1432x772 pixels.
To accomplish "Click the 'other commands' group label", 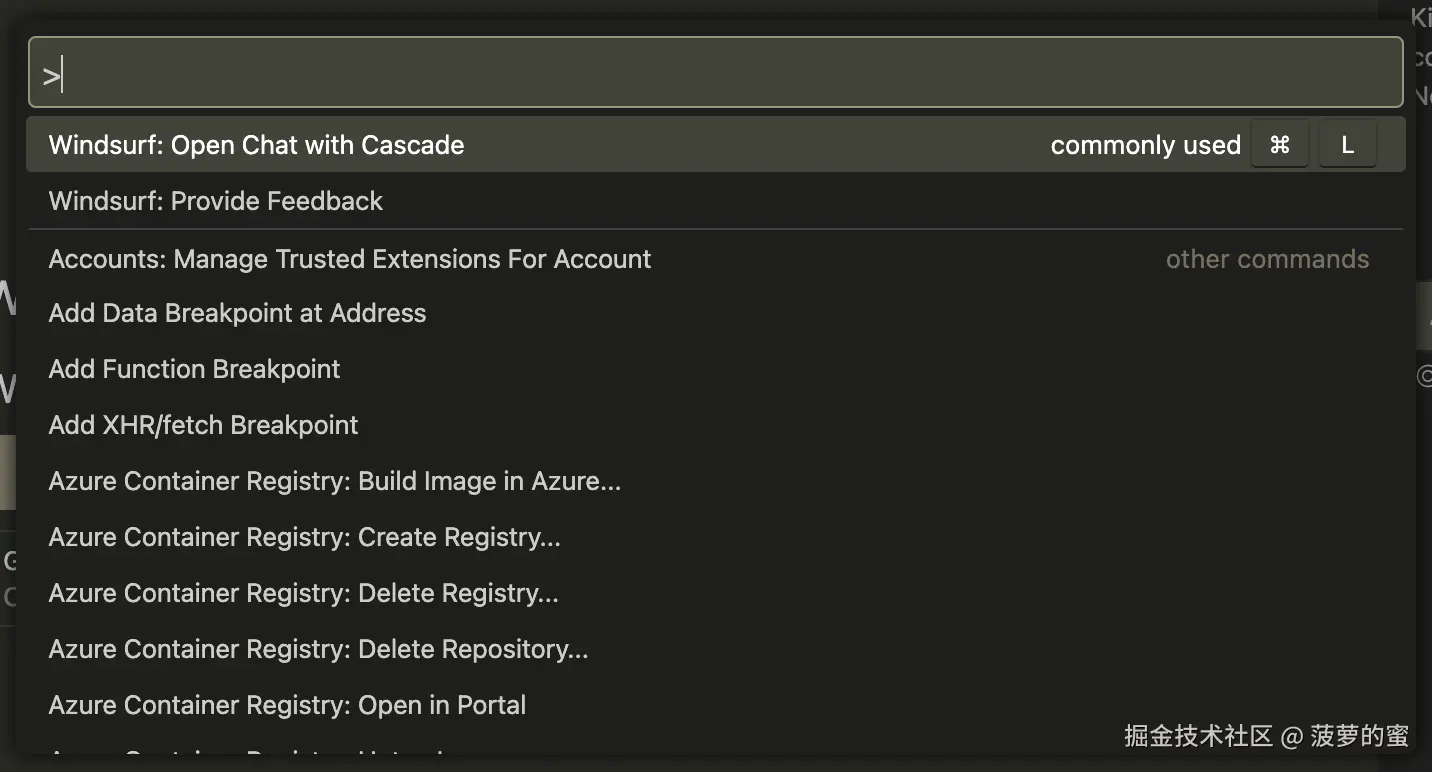I will click(1267, 259).
